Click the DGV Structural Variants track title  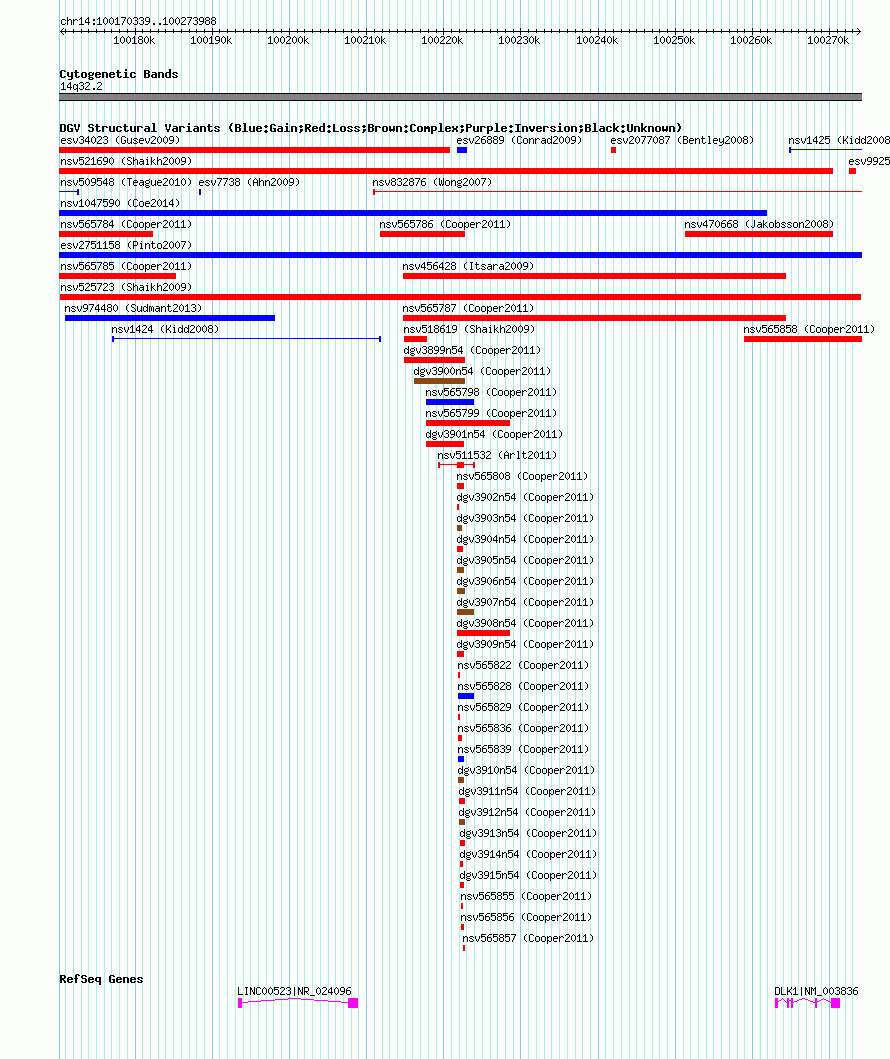(x=371, y=128)
